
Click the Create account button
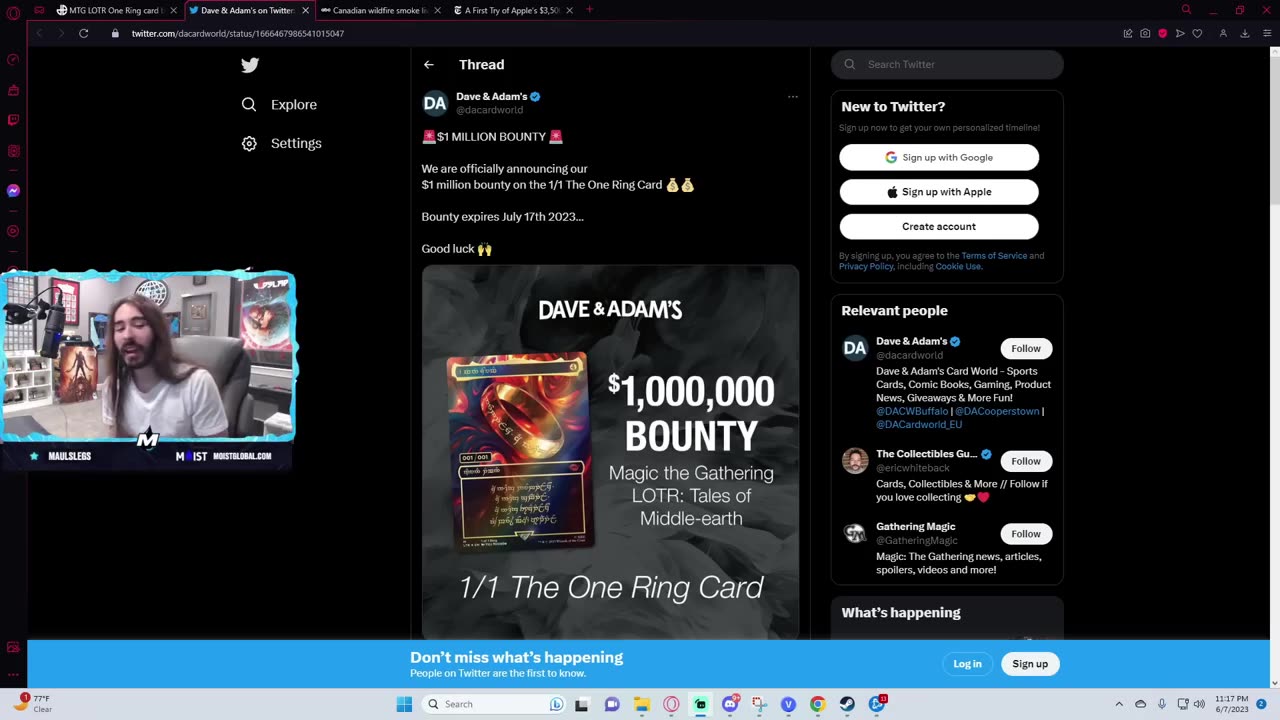939,226
